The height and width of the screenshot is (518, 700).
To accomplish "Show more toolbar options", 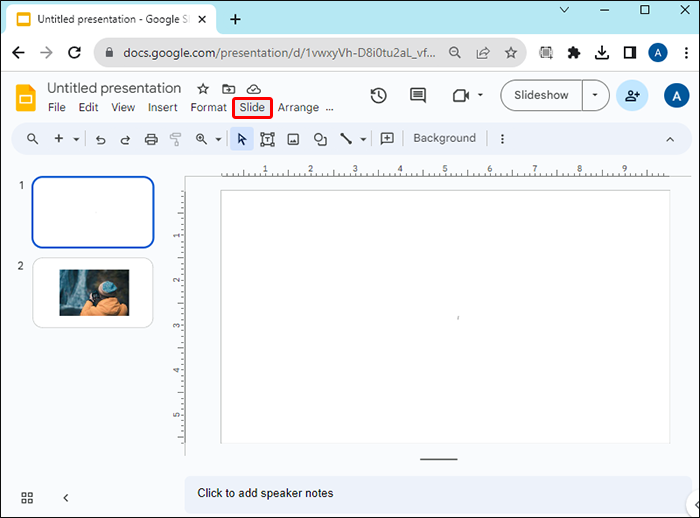I will [x=502, y=139].
